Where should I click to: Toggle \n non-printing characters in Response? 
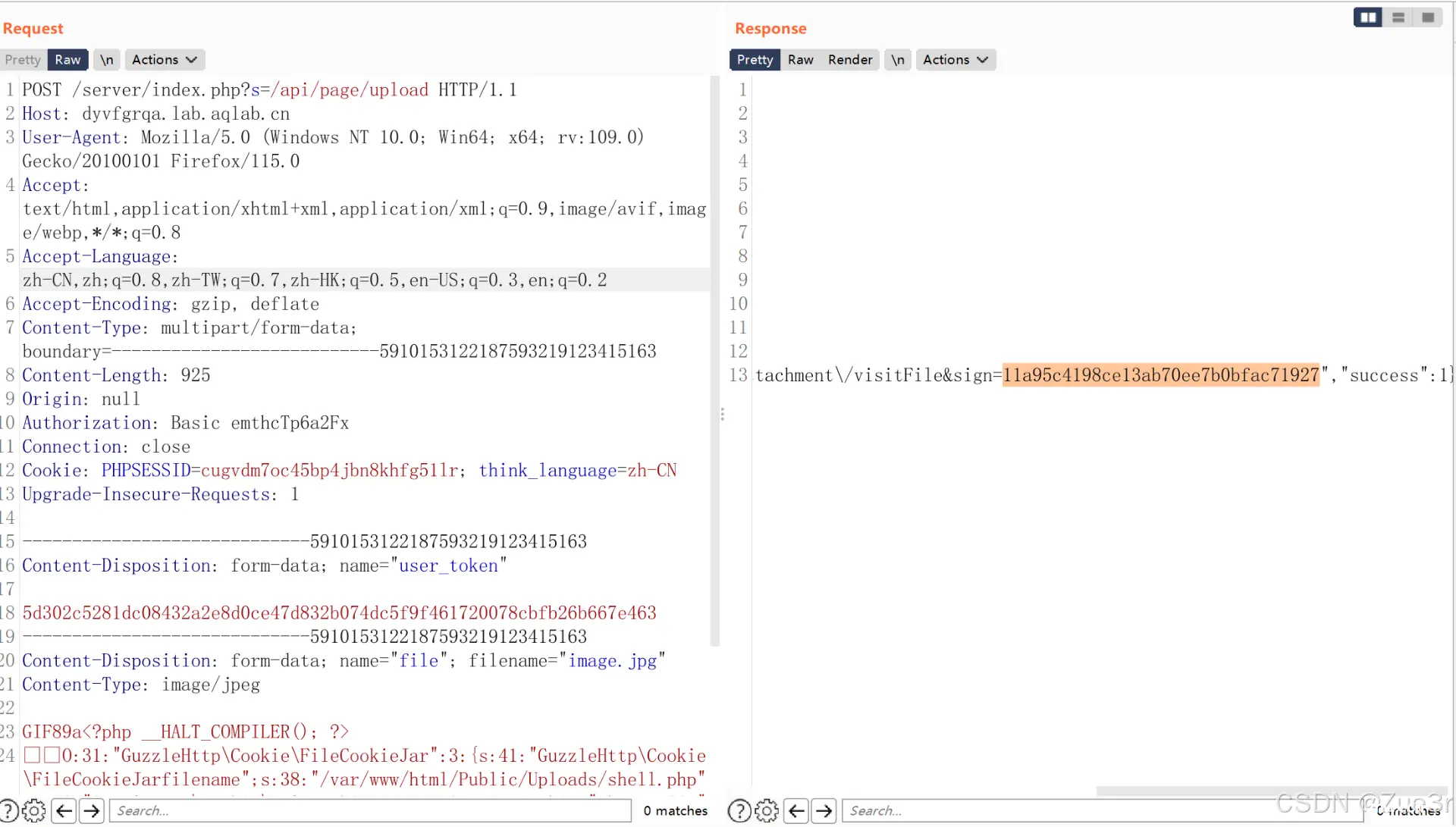[x=898, y=59]
